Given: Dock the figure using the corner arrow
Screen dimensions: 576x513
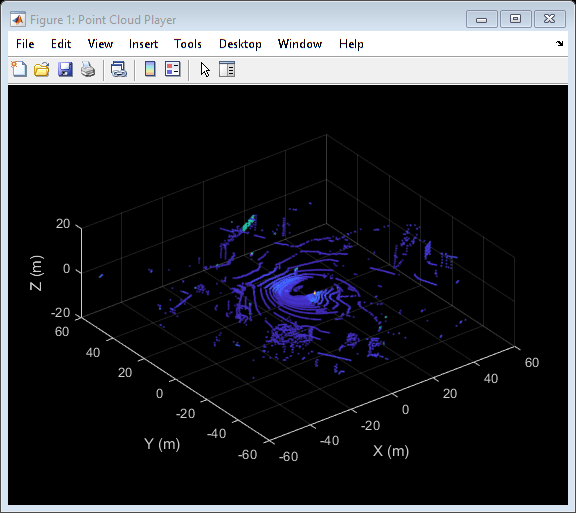Looking at the screenshot, I should click(559, 44).
